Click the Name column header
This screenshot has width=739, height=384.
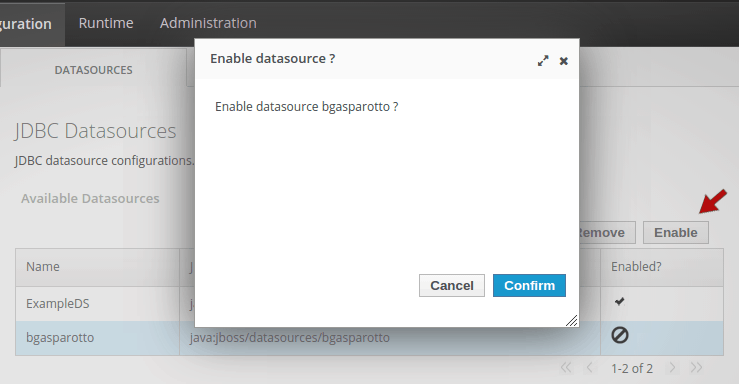[x=98, y=267]
